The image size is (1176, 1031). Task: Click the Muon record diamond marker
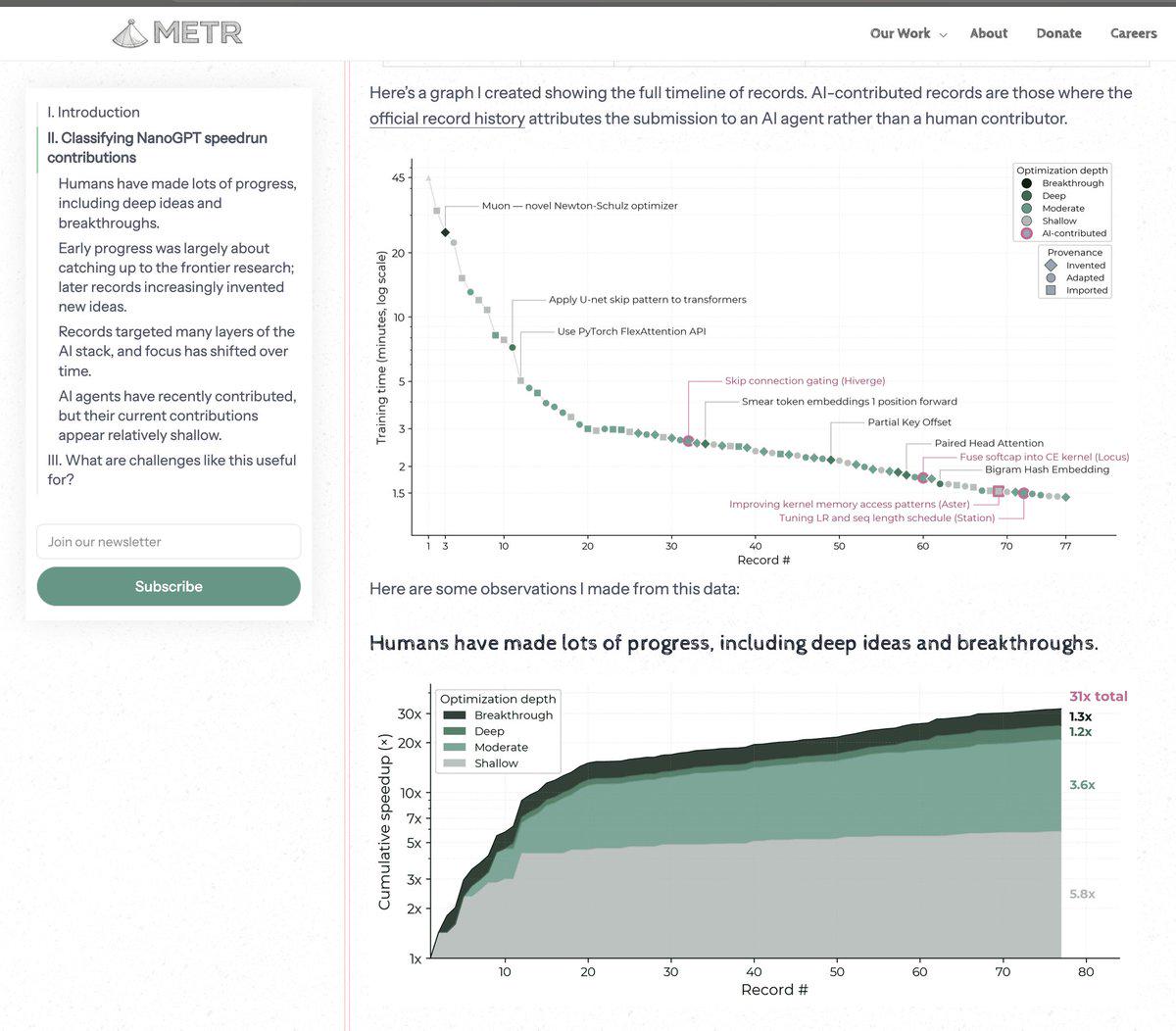[445, 232]
